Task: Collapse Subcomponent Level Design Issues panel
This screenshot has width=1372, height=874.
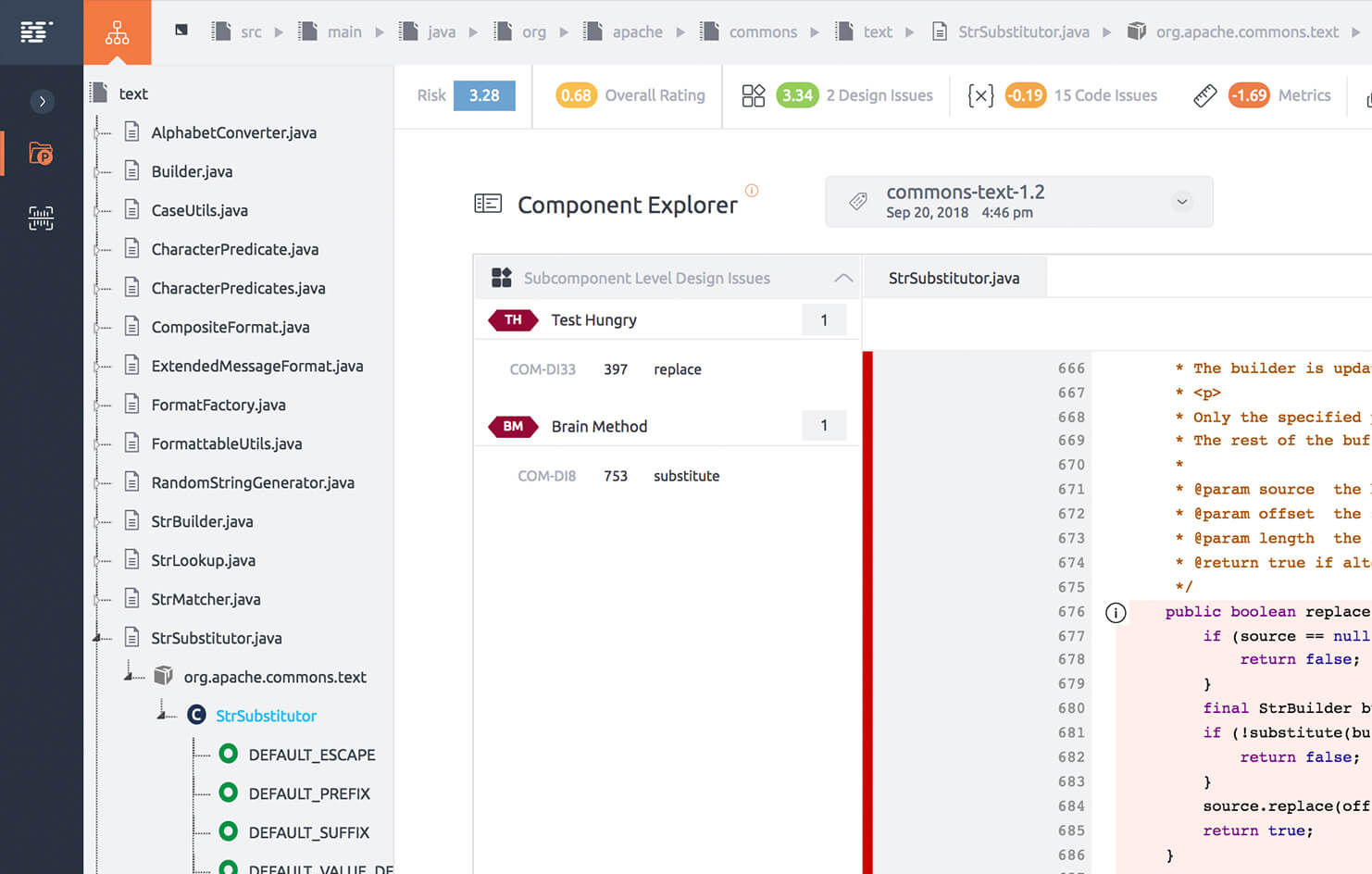Action: [x=842, y=278]
